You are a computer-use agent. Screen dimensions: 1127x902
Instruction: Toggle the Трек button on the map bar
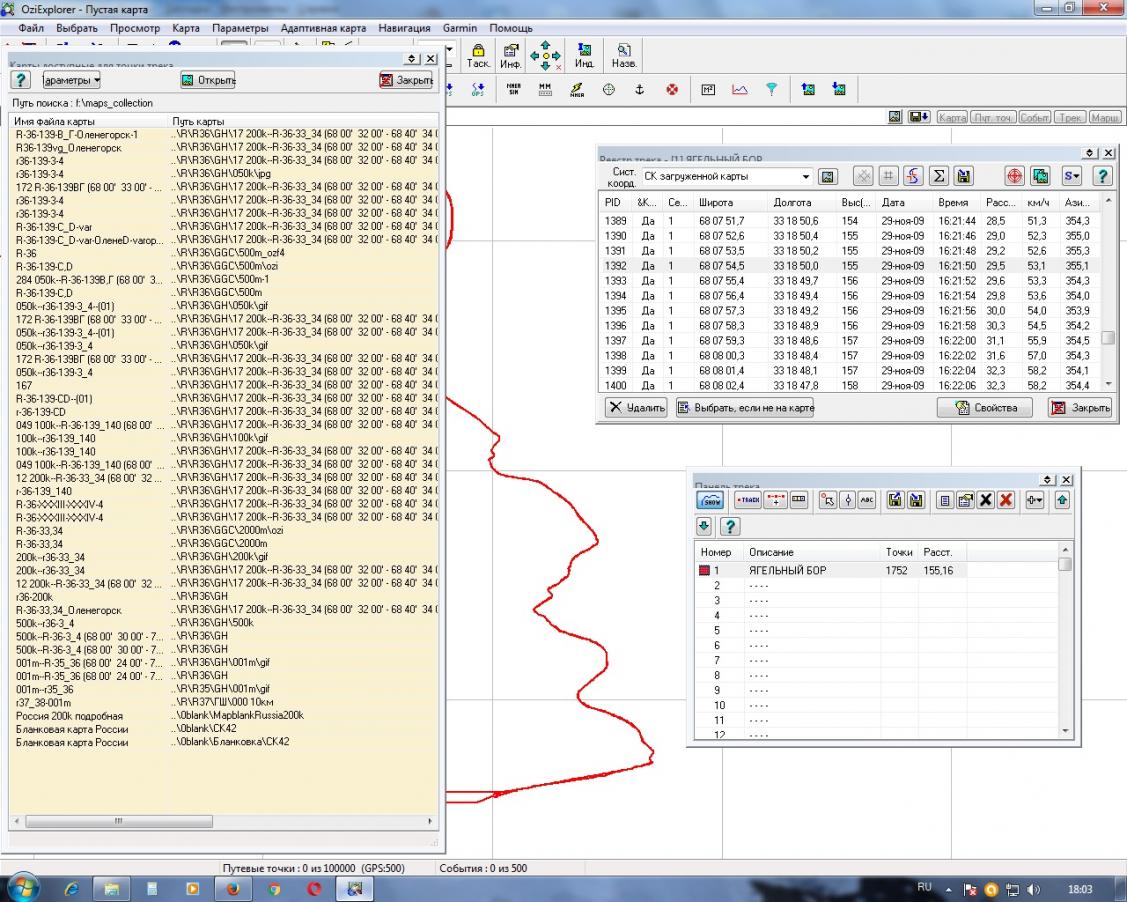point(1069,118)
